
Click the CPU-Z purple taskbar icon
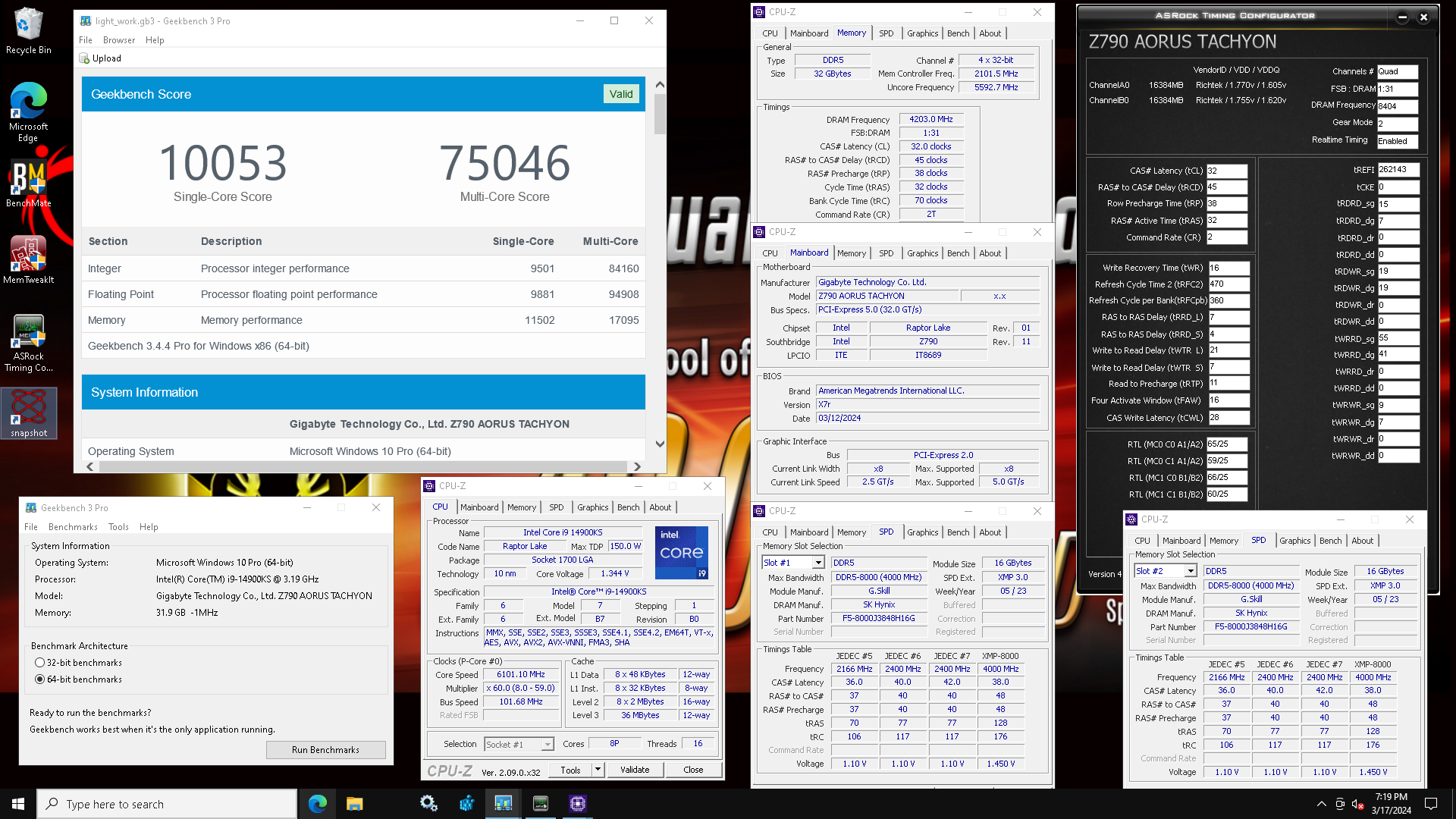point(578,804)
